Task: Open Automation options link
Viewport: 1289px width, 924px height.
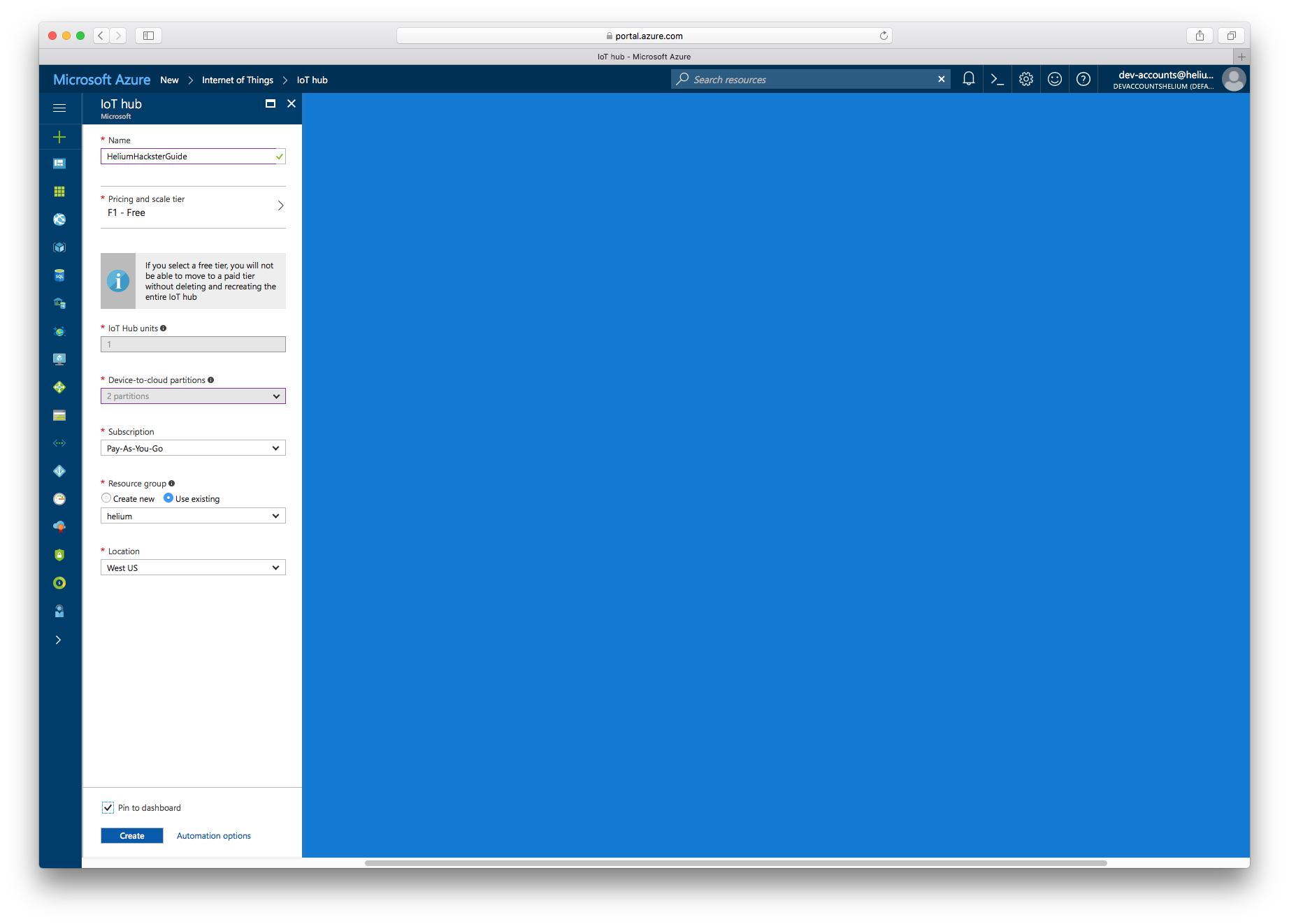Action: (x=213, y=835)
